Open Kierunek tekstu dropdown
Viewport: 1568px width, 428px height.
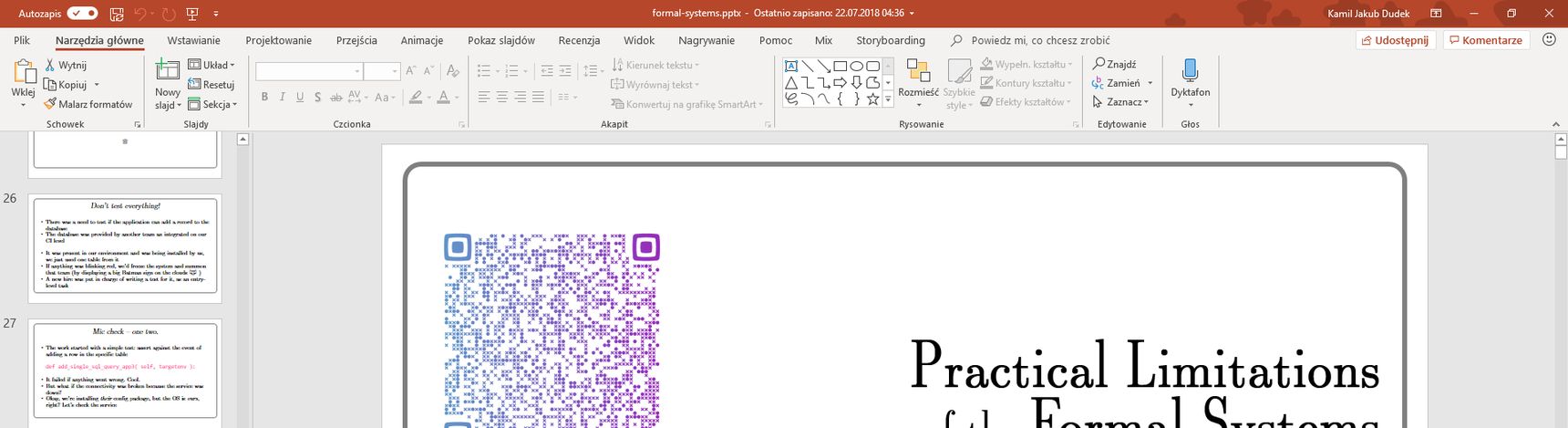[x=655, y=65]
